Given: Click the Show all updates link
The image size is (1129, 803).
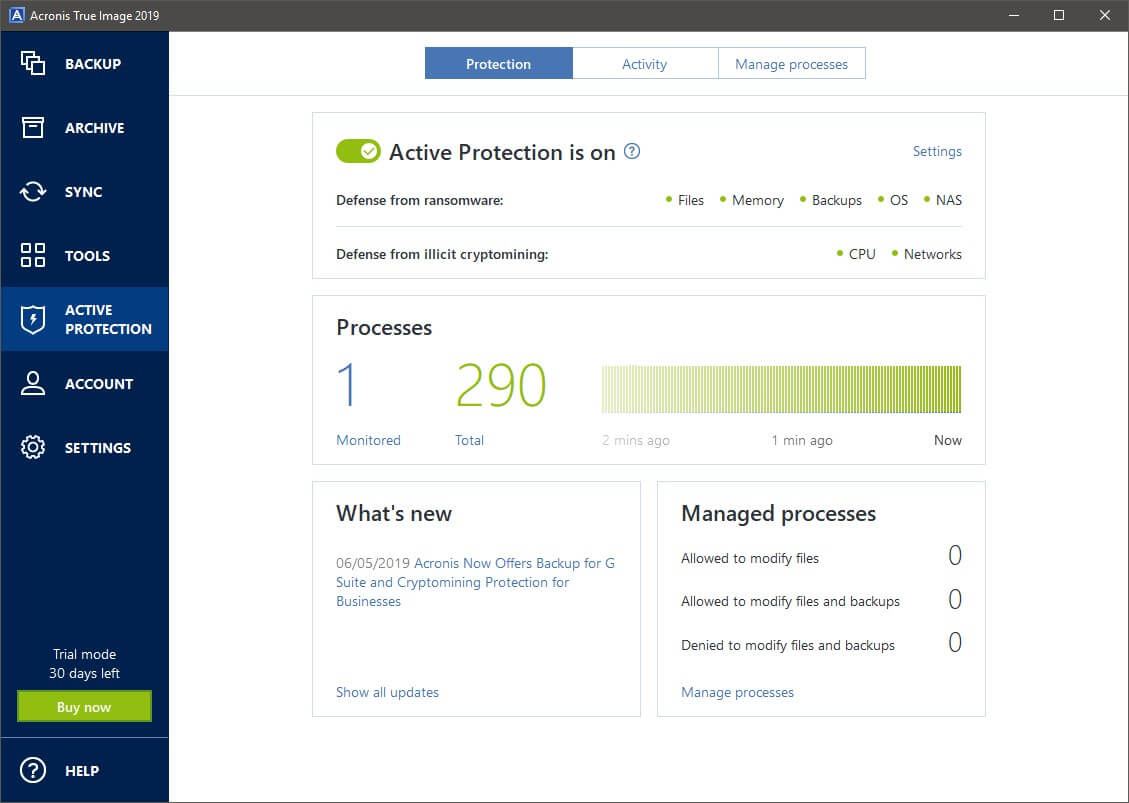Looking at the screenshot, I should pyautogui.click(x=387, y=692).
